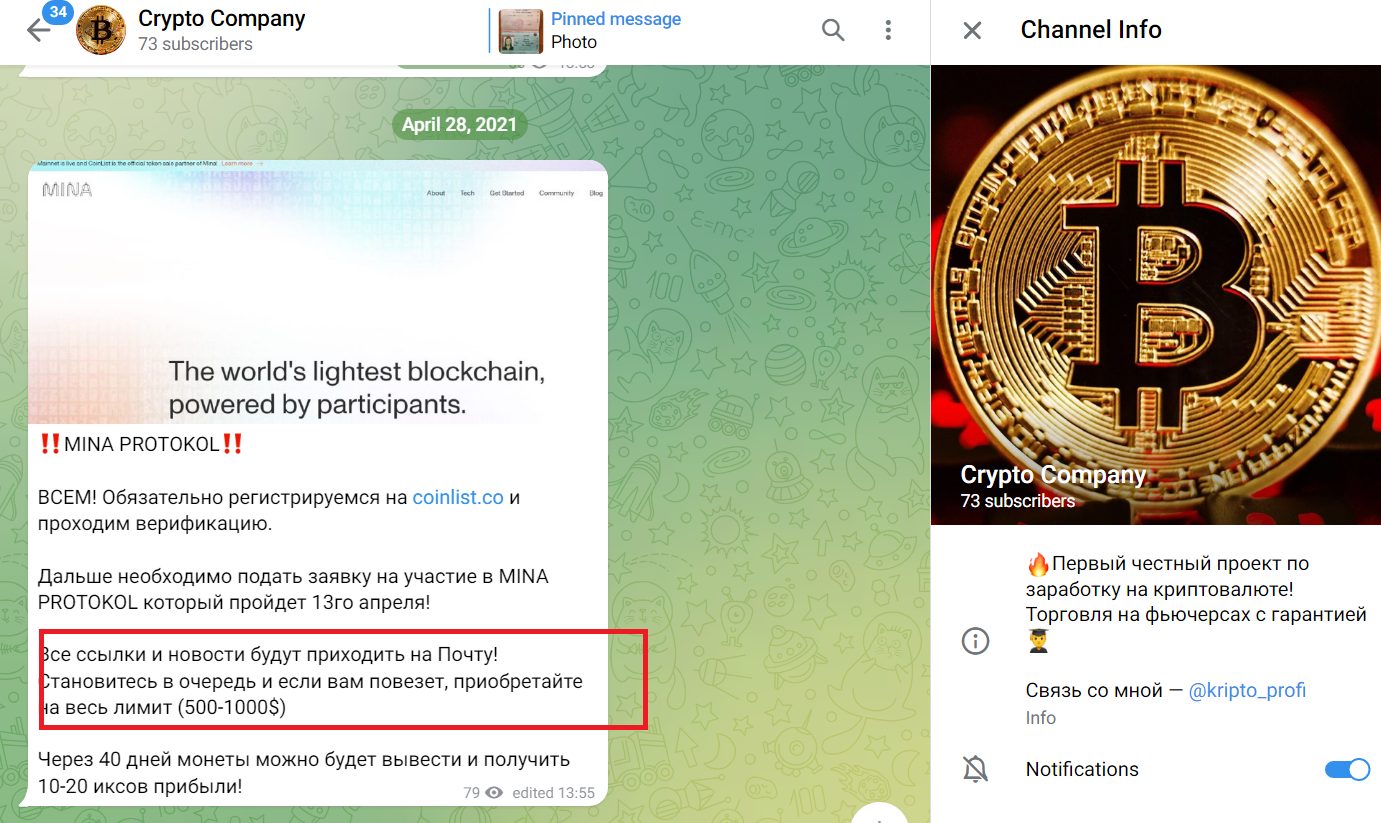Viewport: 1381px width, 823px height.
Task: Click the scroll-to-bottom round button
Action: click(x=880, y=813)
